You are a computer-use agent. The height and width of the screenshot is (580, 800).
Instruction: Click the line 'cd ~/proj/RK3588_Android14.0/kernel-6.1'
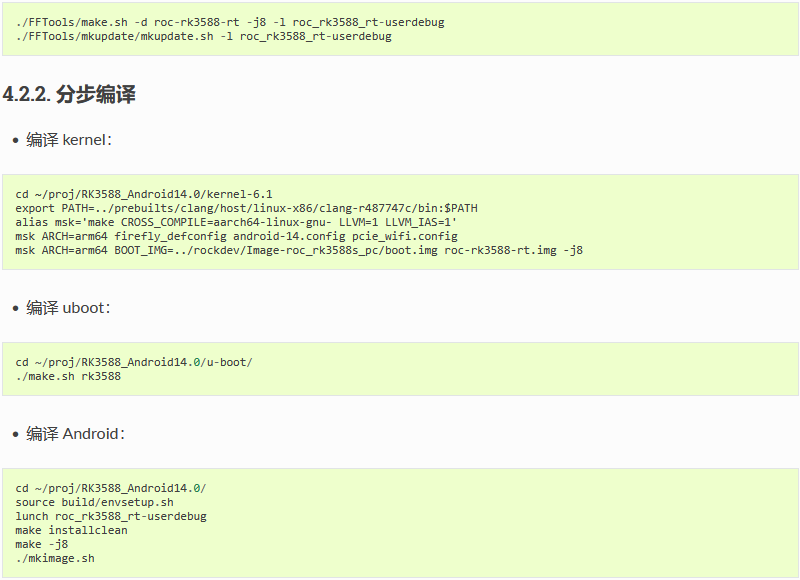pyautogui.click(x=144, y=194)
